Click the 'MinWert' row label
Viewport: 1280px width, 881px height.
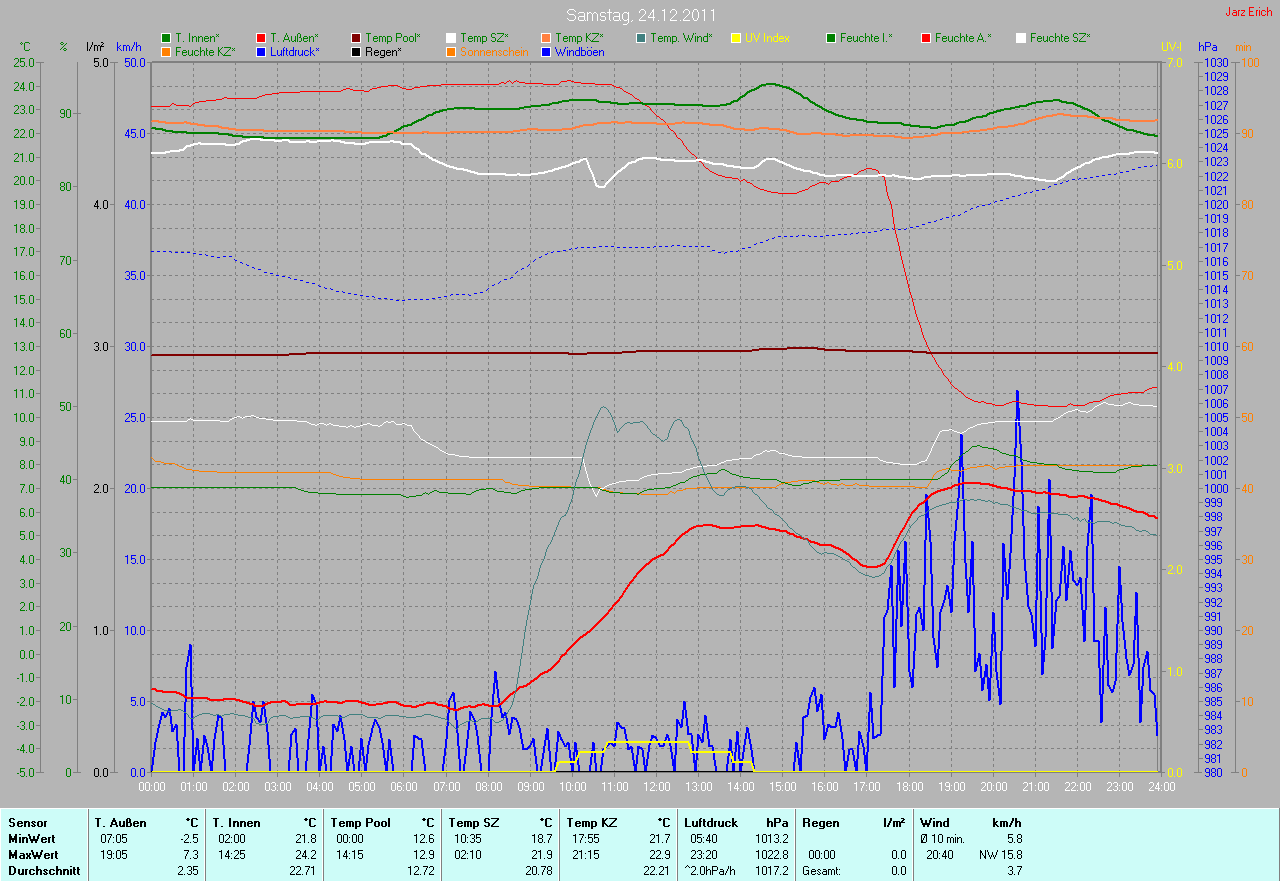click(30, 839)
